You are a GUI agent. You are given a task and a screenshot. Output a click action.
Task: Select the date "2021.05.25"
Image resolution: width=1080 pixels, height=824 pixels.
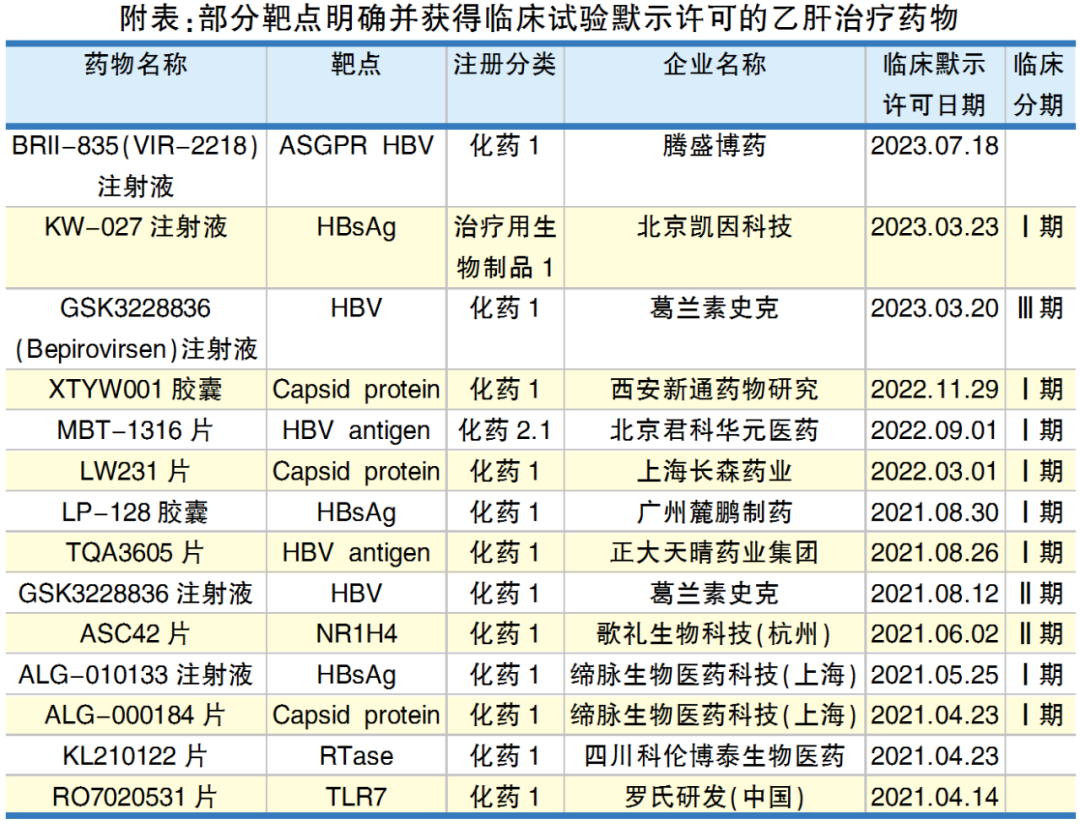pos(934,674)
